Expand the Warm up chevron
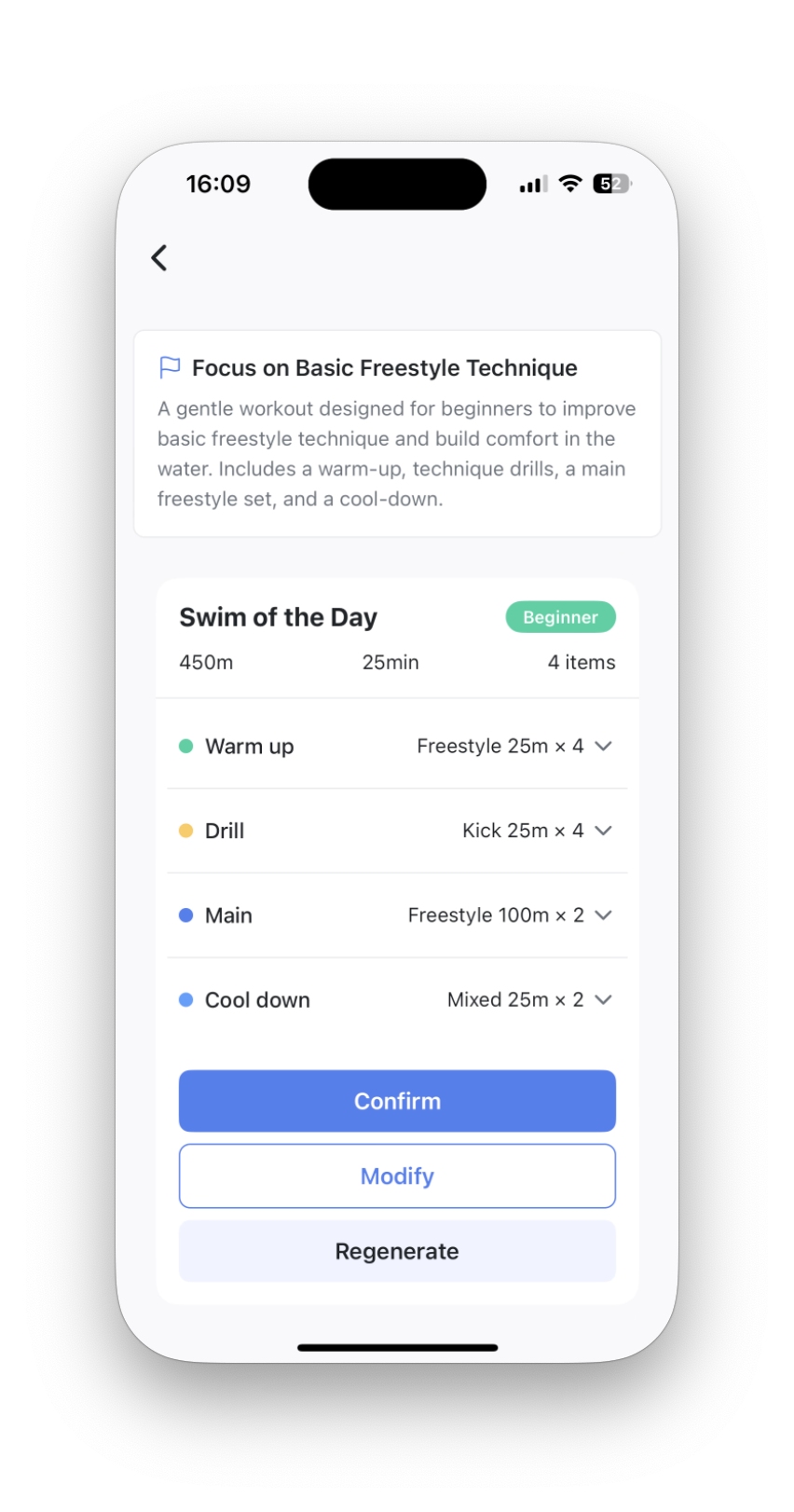 click(x=604, y=746)
